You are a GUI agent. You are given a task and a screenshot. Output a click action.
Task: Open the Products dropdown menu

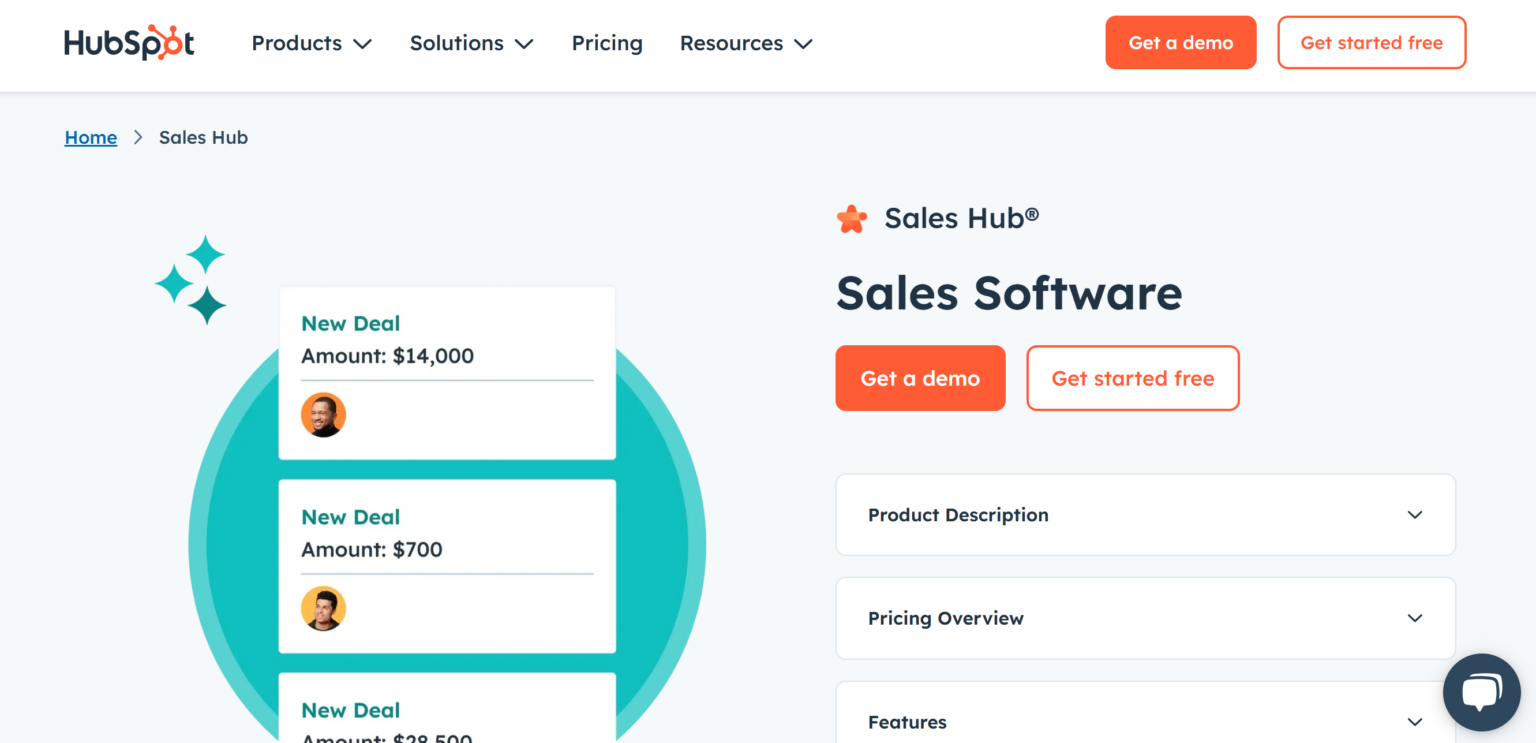click(311, 43)
